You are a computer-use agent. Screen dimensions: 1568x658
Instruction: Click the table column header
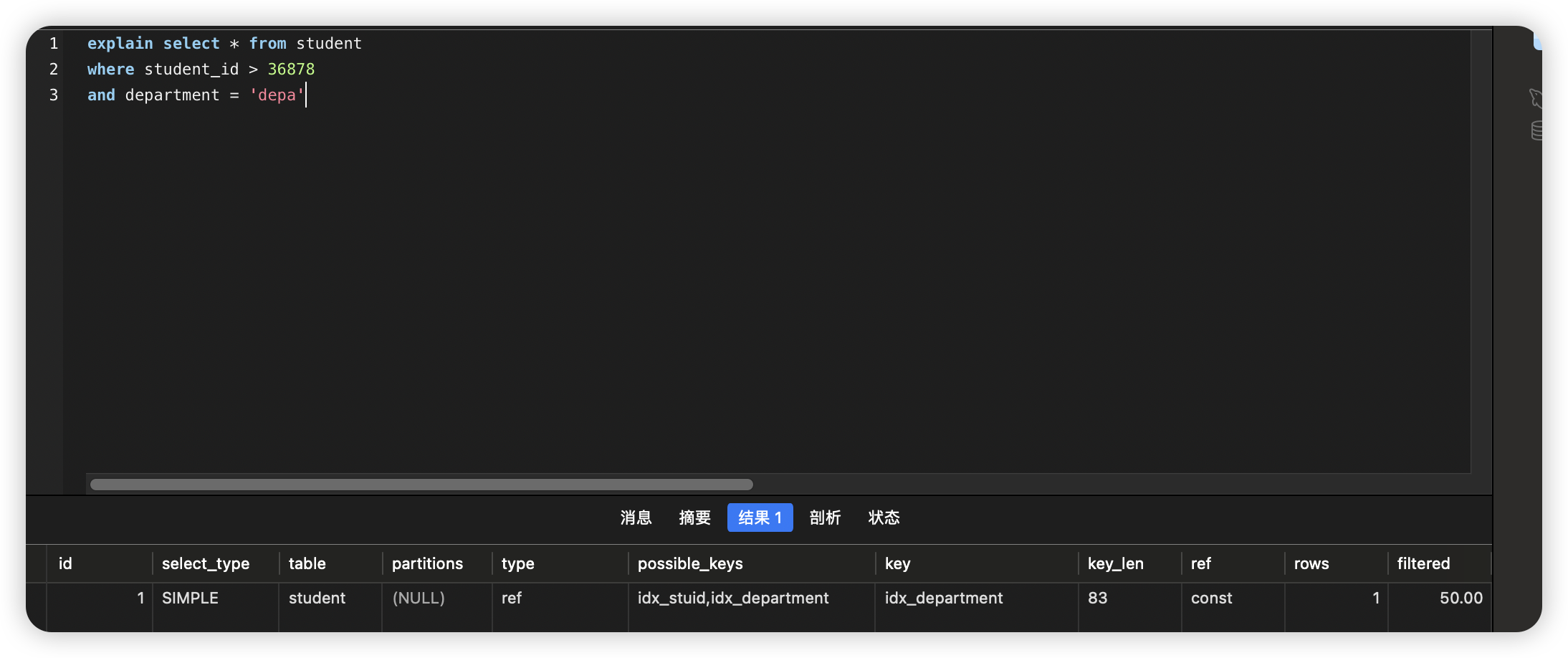[330, 563]
